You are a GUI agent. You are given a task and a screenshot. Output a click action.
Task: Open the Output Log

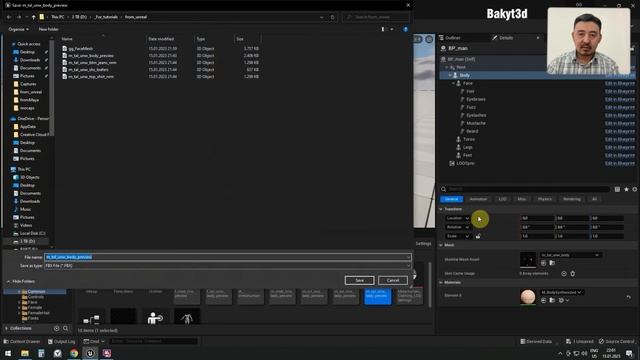(62, 342)
